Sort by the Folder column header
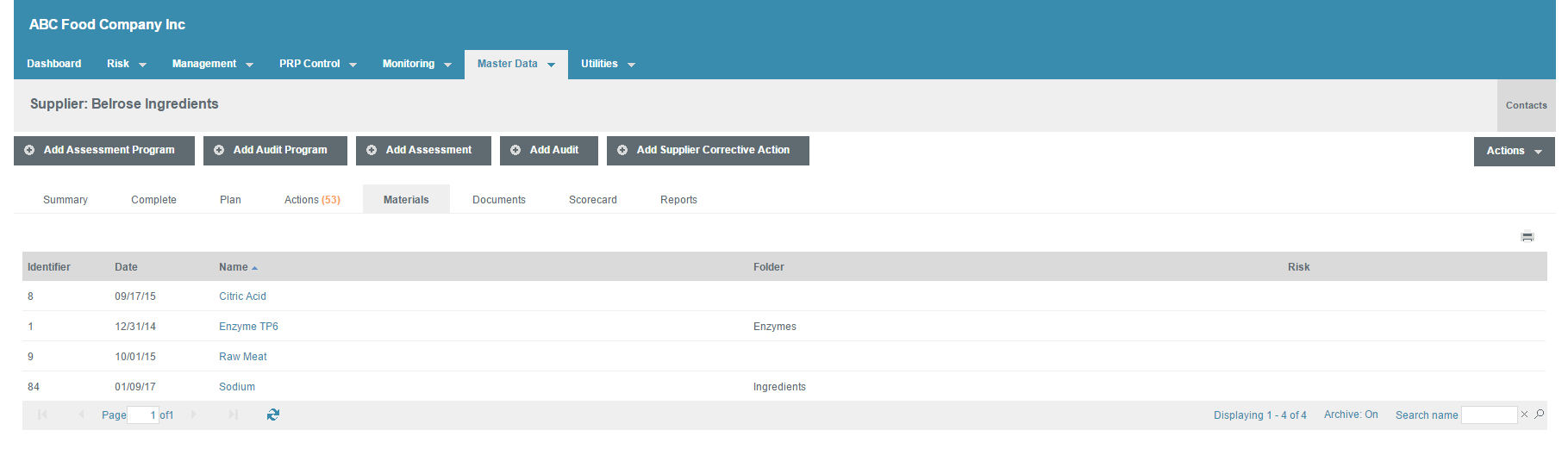 click(769, 267)
